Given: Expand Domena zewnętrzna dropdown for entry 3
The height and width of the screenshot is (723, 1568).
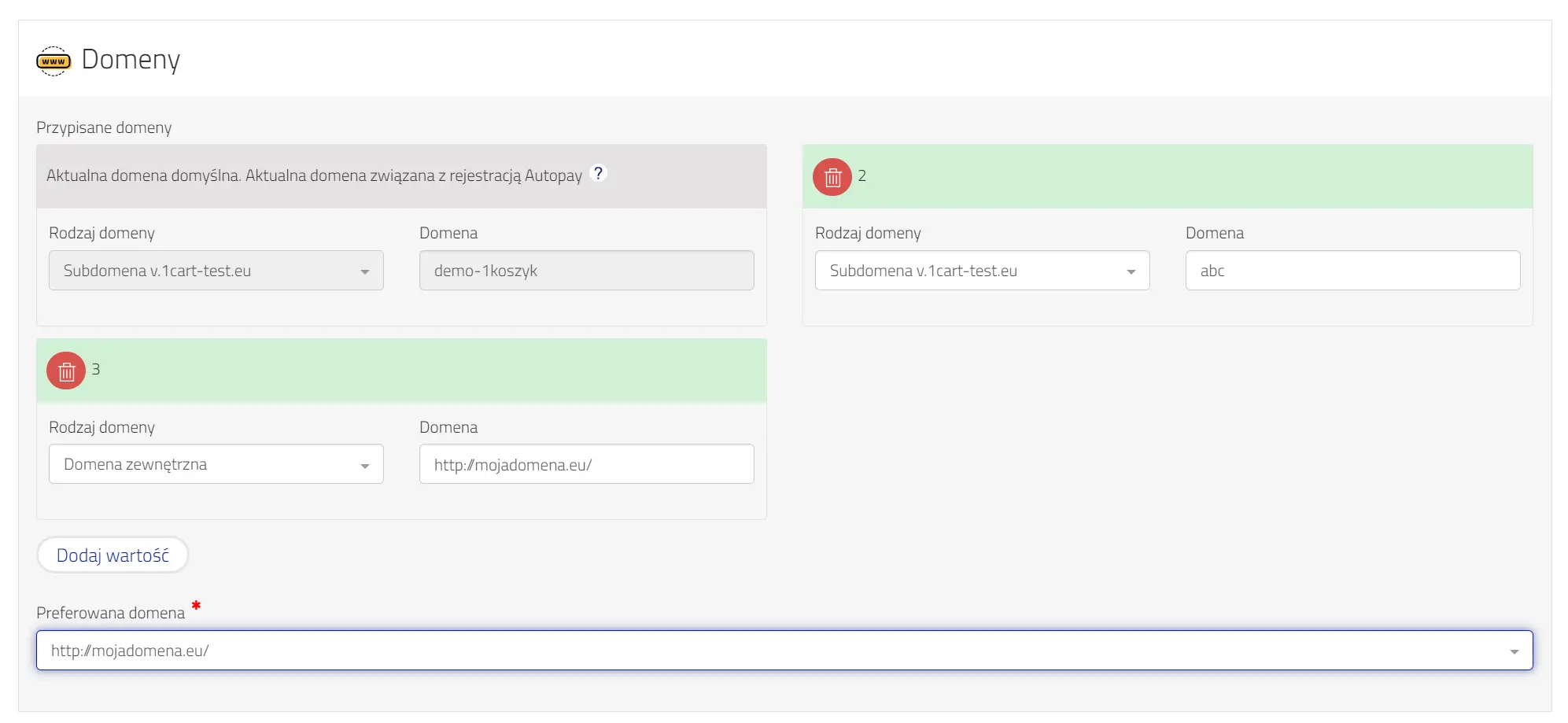Looking at the screenshot, I should (216, 464).
